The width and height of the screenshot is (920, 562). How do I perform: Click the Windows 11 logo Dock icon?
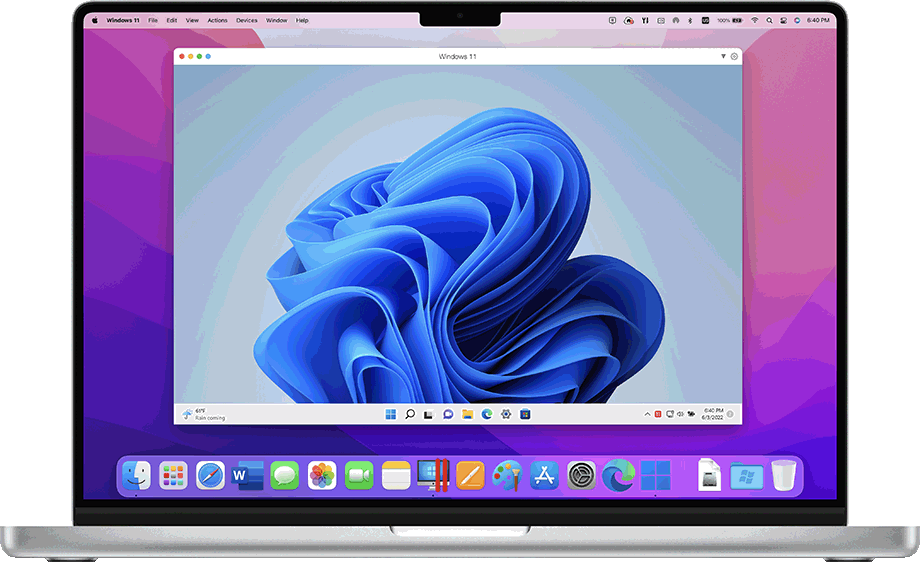click(655, 475)
